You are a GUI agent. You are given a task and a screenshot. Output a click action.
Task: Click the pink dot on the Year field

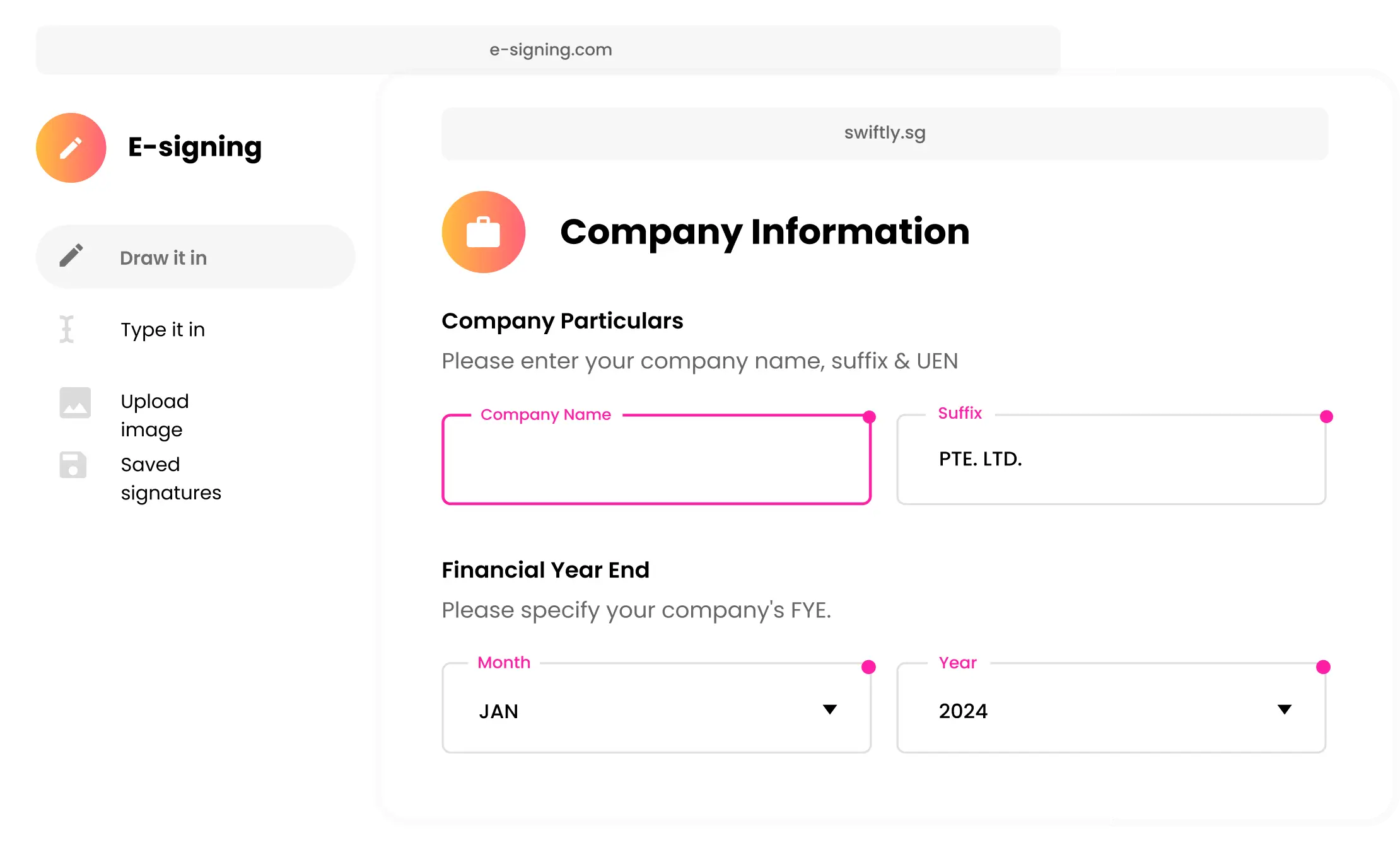(1323, 667)
